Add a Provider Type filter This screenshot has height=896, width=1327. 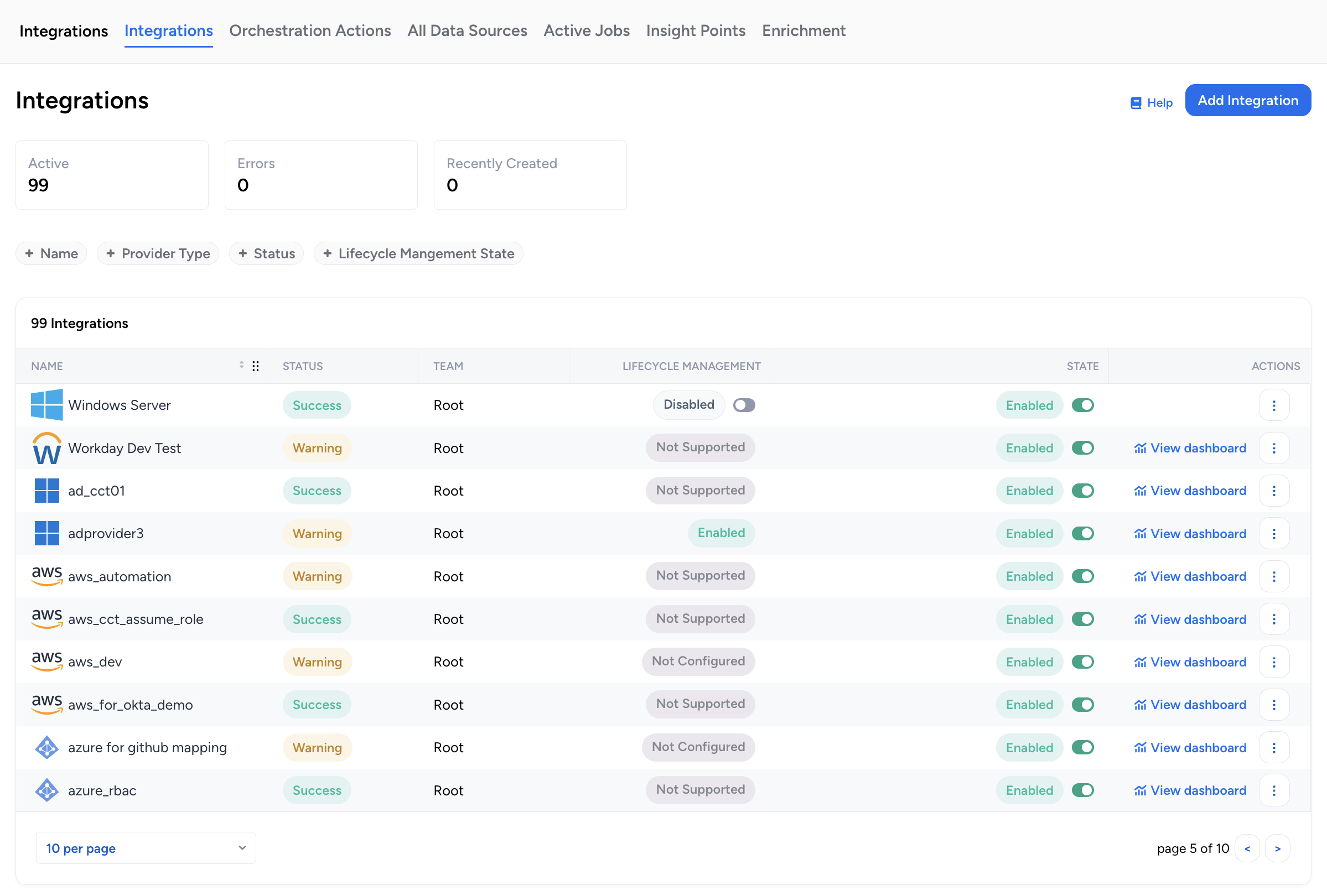point(158,253)
